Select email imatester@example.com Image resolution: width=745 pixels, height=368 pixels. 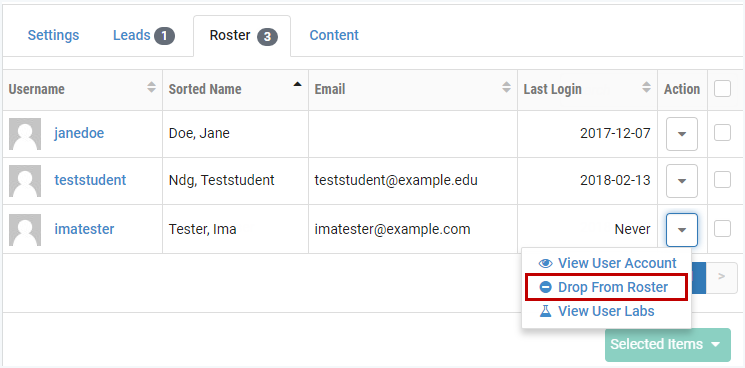point(392,229)
